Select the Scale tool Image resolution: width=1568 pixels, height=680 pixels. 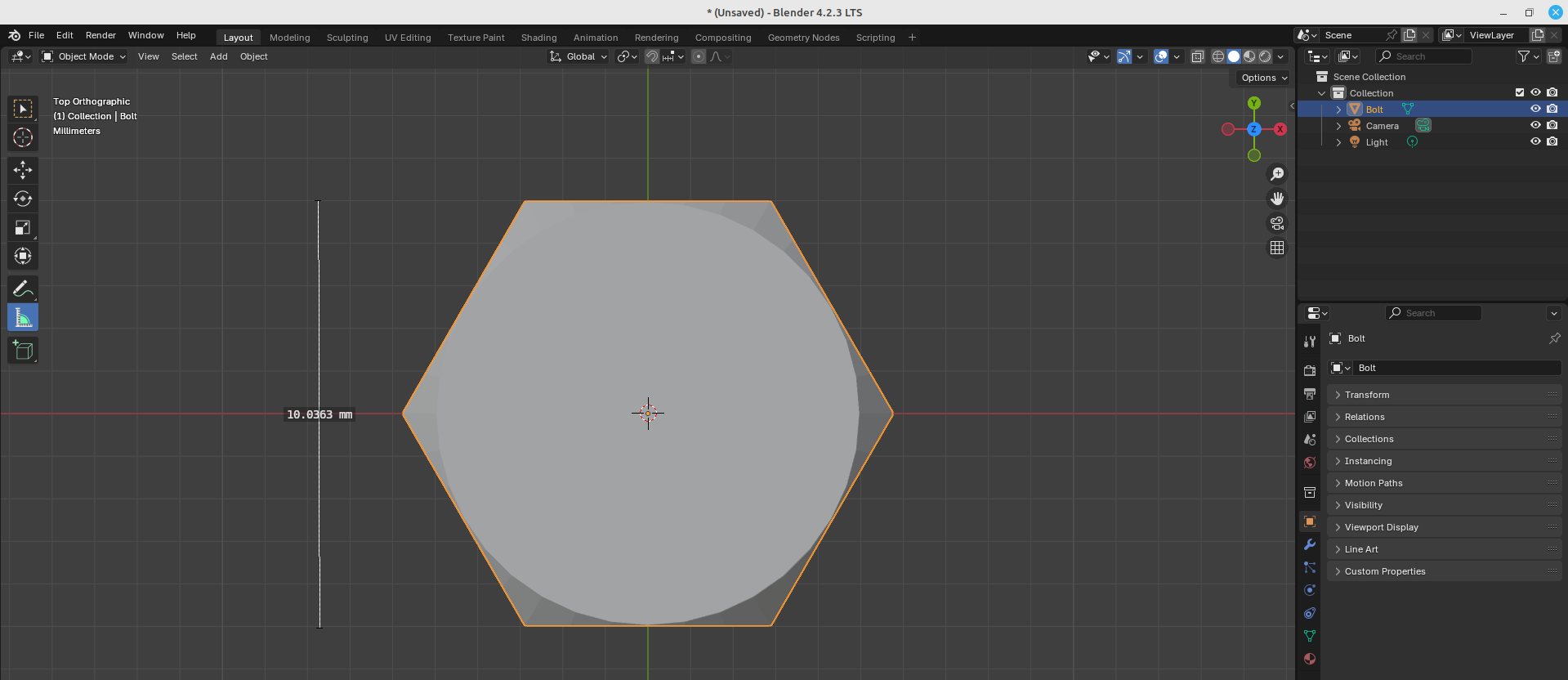23,227
